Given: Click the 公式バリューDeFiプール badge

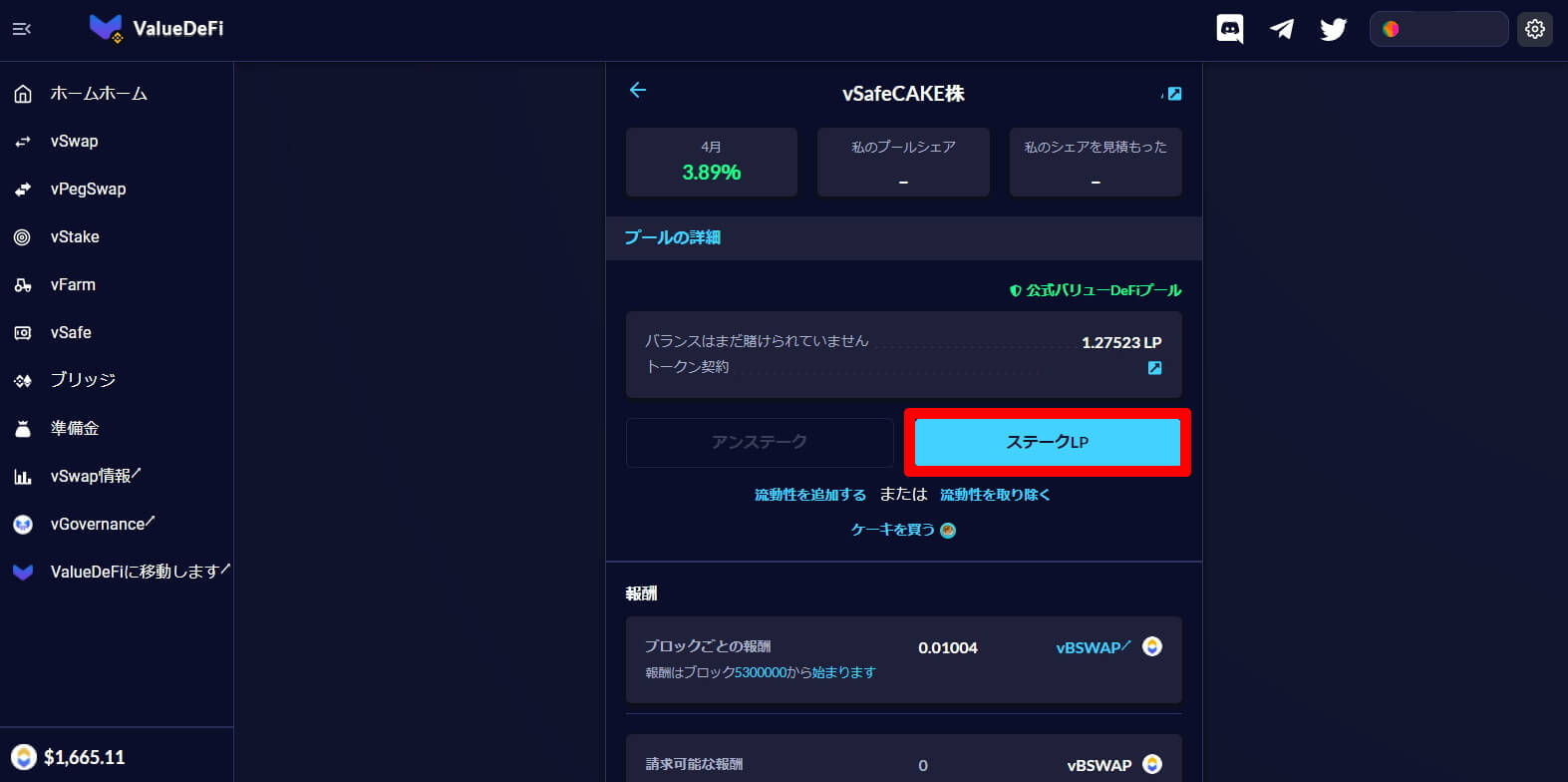Looking at the screenshot, I should click(x=1096, y=290).
